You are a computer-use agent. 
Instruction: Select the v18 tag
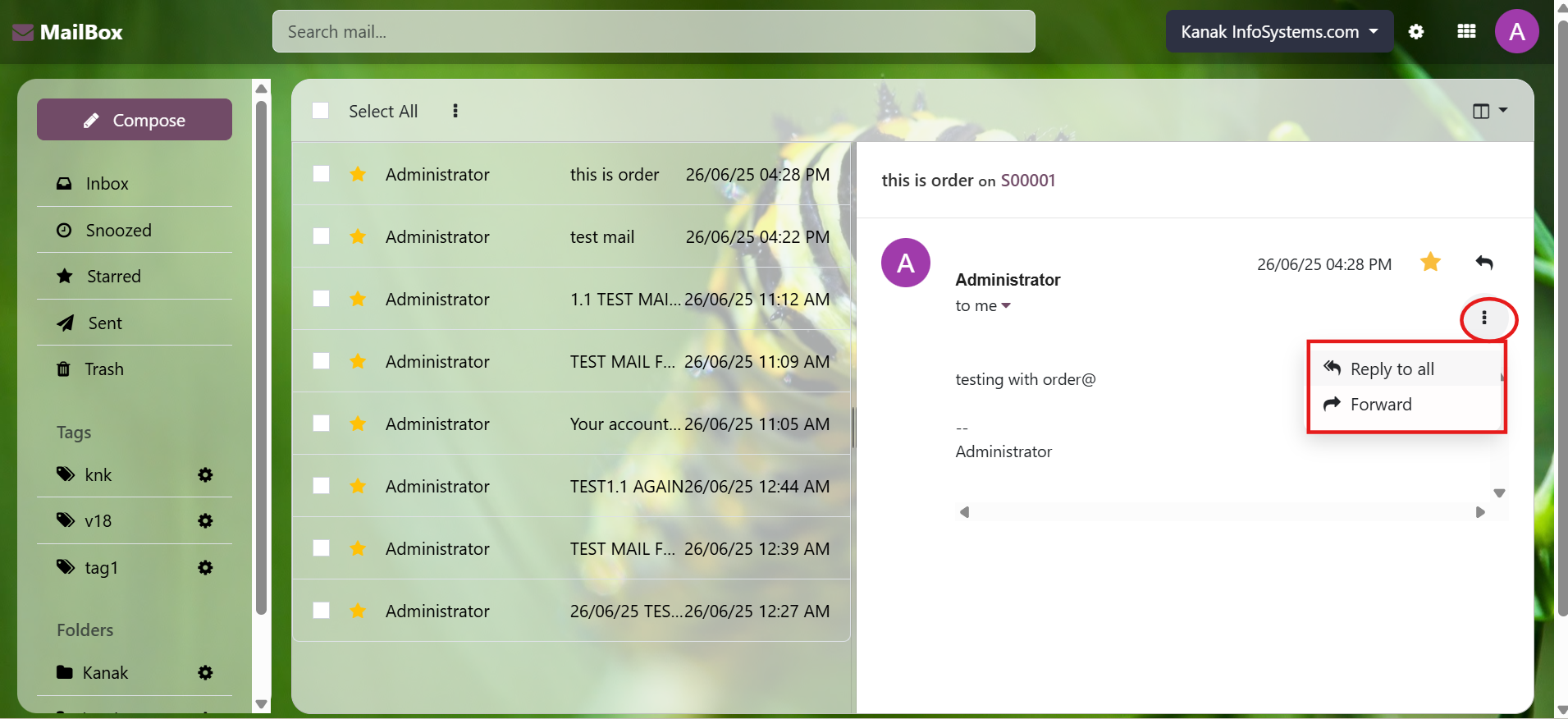(98, 521)
